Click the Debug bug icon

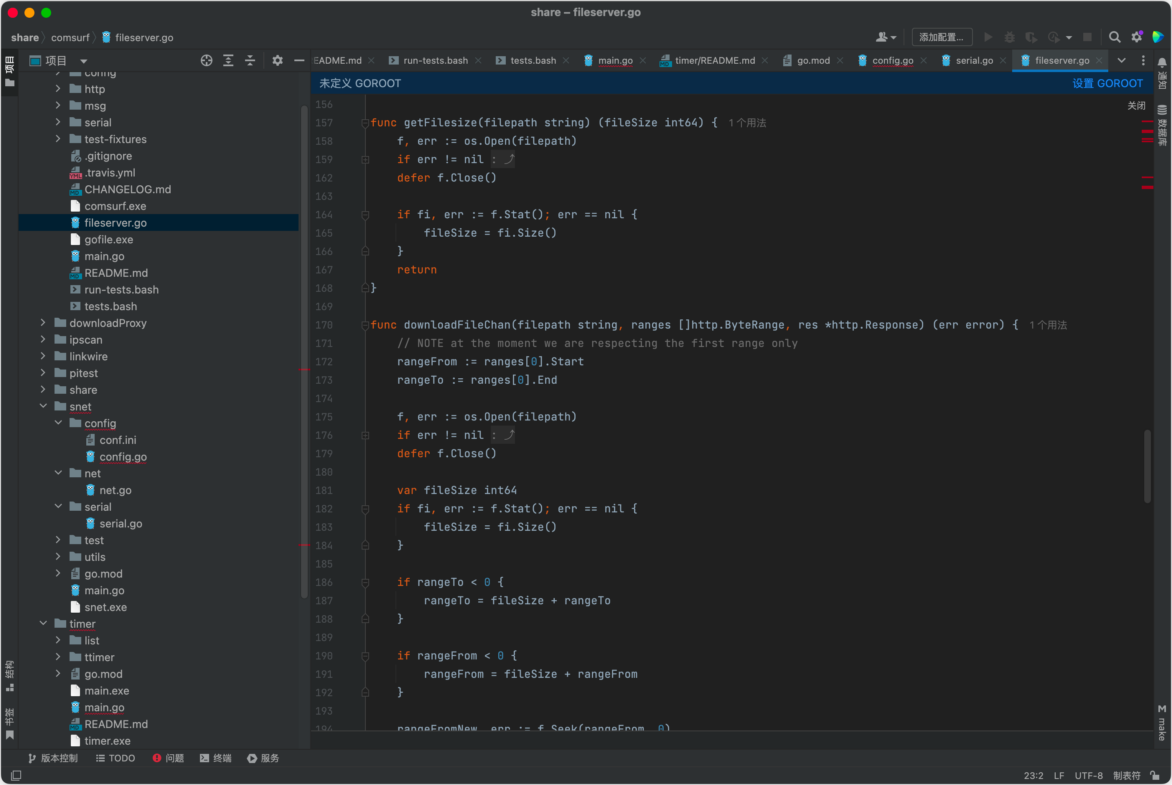tap(1010, 37)
